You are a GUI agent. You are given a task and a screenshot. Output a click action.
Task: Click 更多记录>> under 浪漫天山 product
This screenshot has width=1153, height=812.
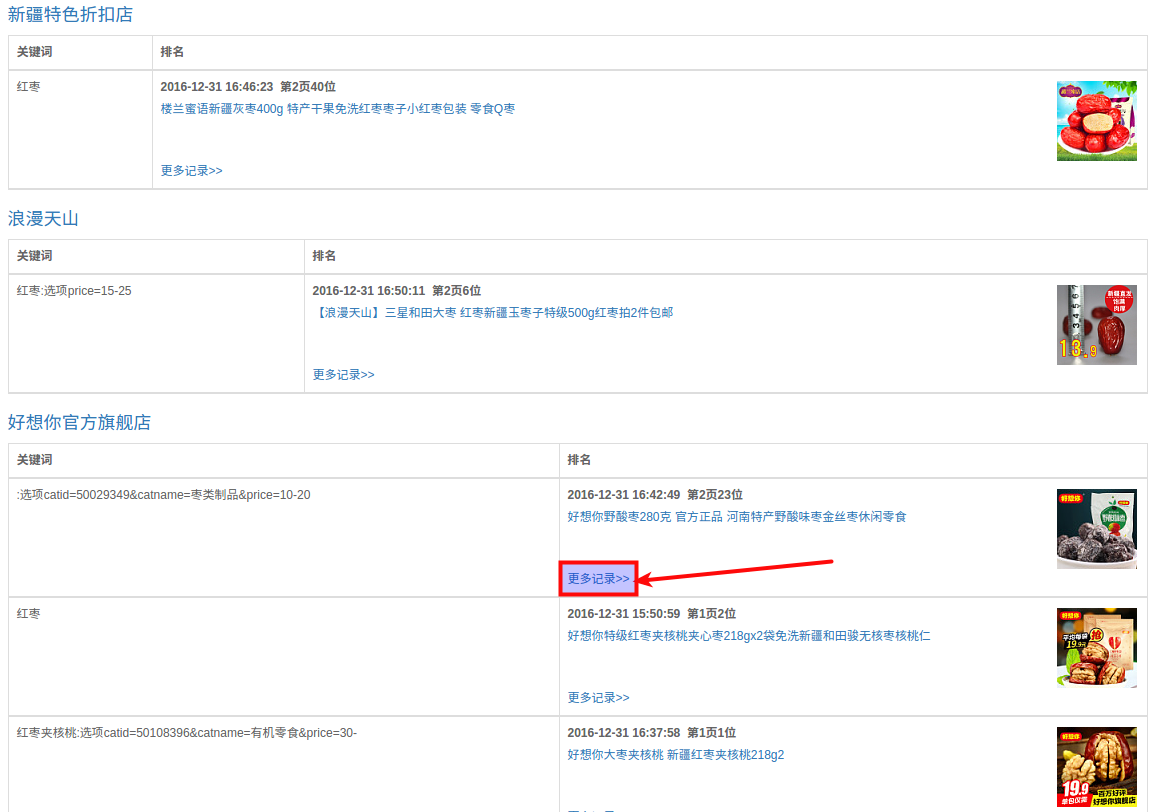click(343, 375)
